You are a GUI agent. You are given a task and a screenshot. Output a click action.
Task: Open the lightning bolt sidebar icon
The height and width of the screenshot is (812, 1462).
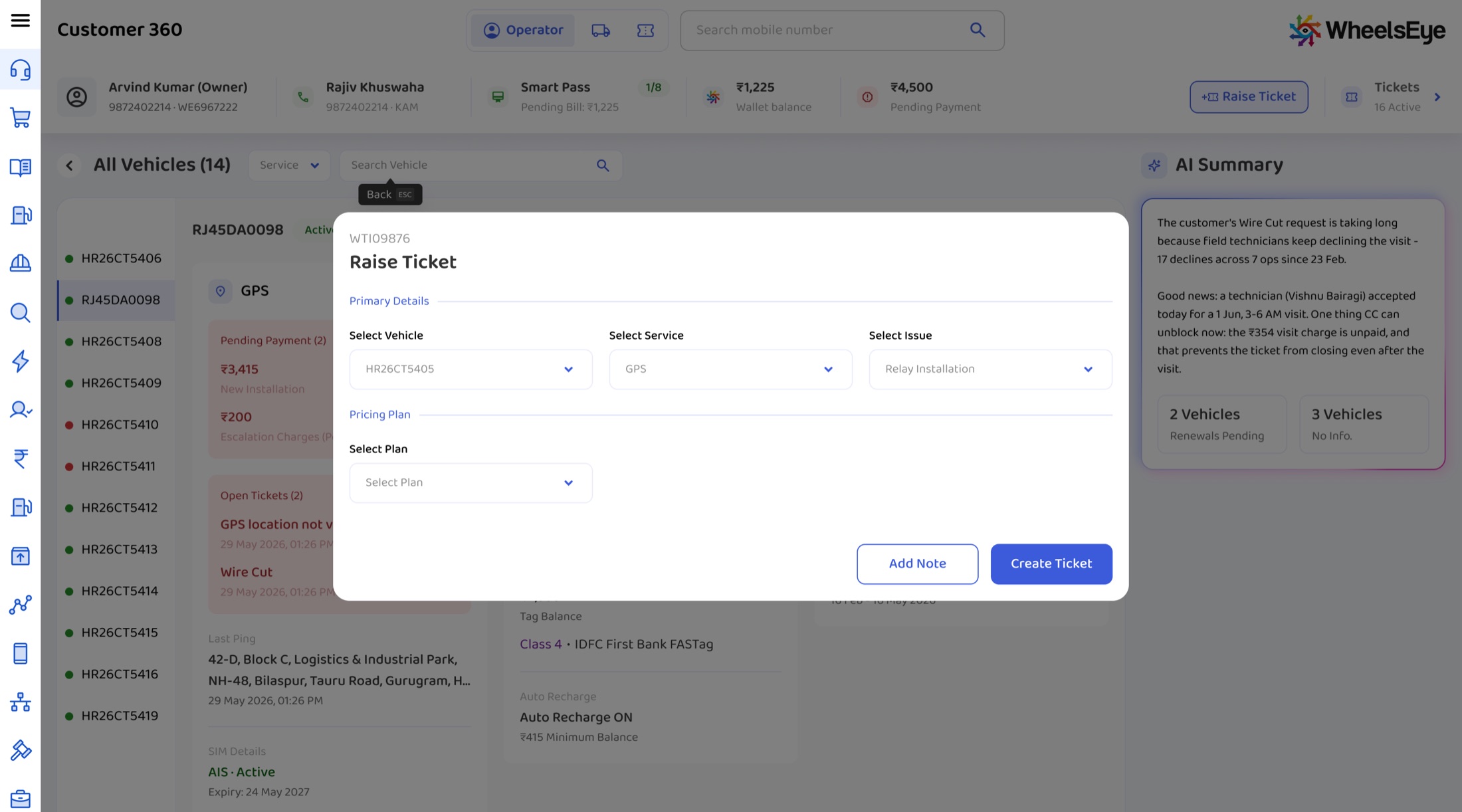[x=20, y=361]
